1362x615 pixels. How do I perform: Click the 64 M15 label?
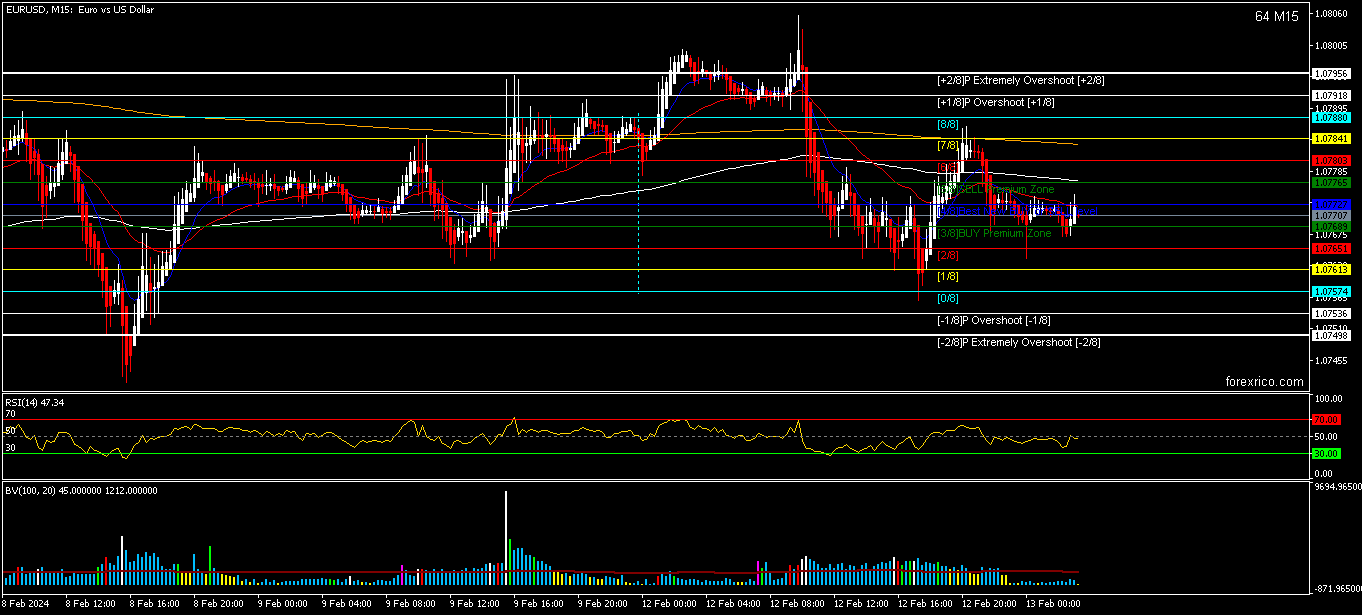pos(1276,16)
